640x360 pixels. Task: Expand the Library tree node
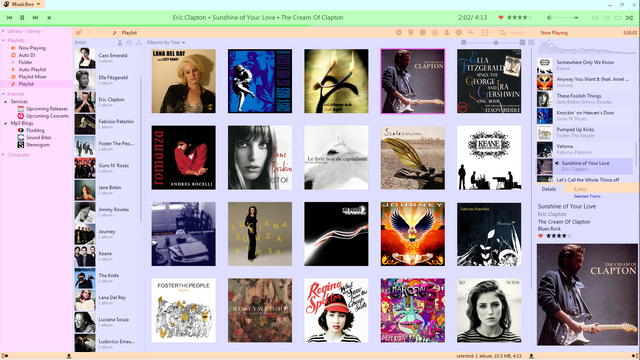tap(3, 31)
